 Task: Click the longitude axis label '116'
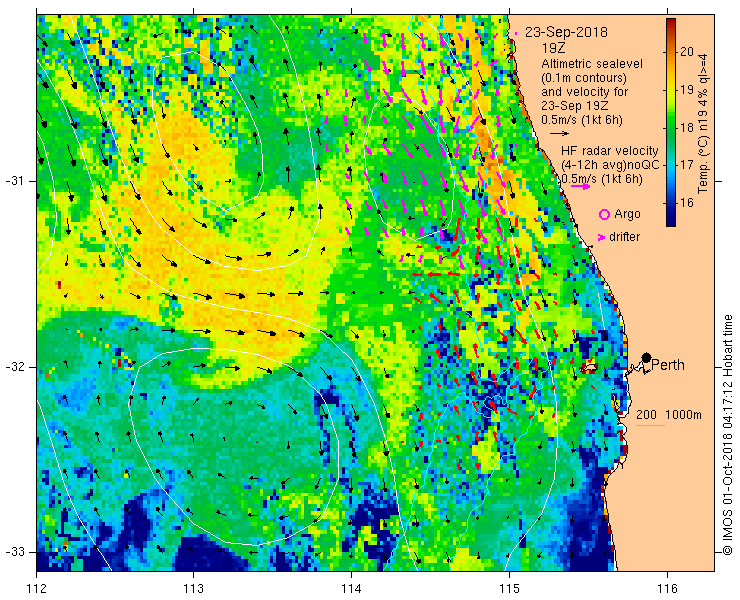pos(667,589)
